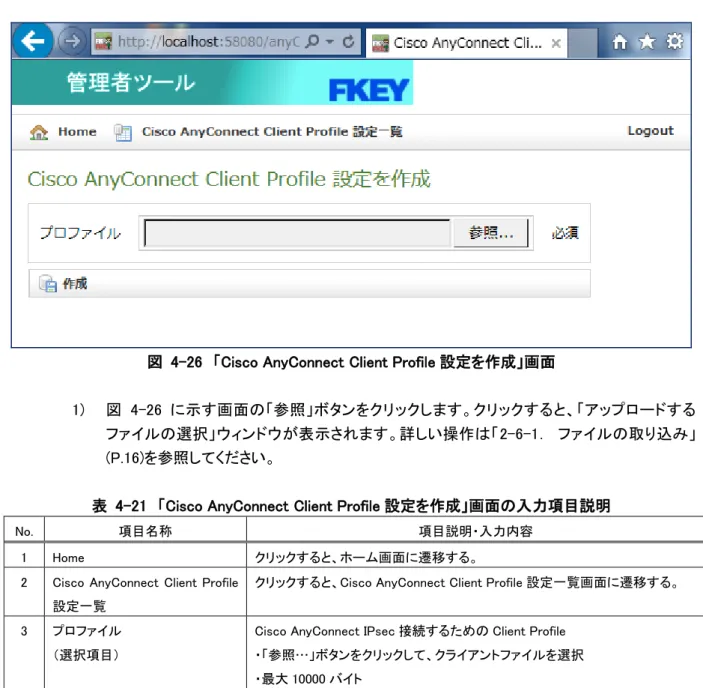Click the browser back arrow button
The image size is (703, 688).
click(32, 41)
